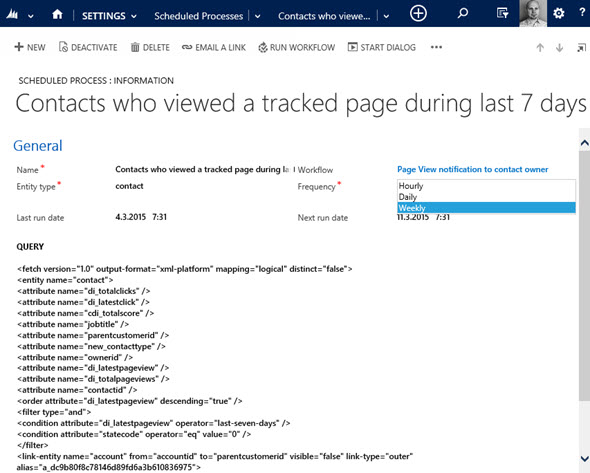Open the more commands ellipsis
This screenshot has width=590, height=473.
click(436, 47)
